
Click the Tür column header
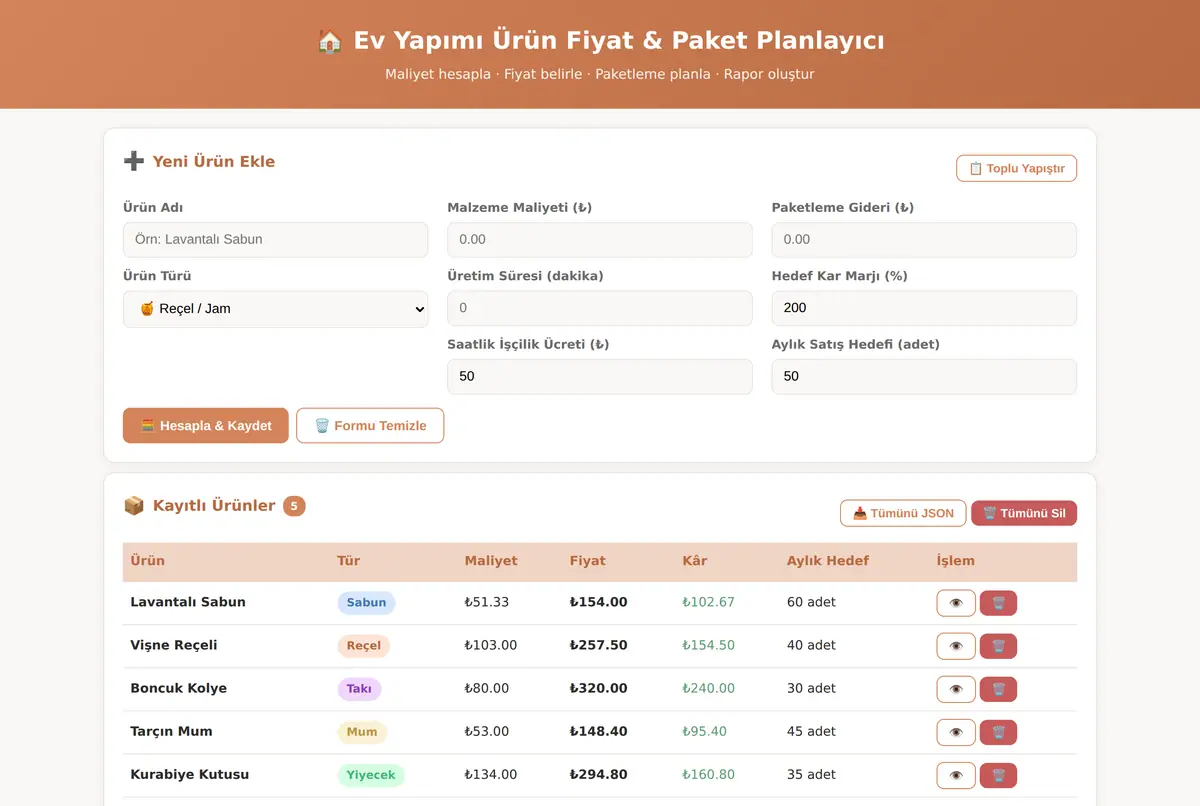348,561
